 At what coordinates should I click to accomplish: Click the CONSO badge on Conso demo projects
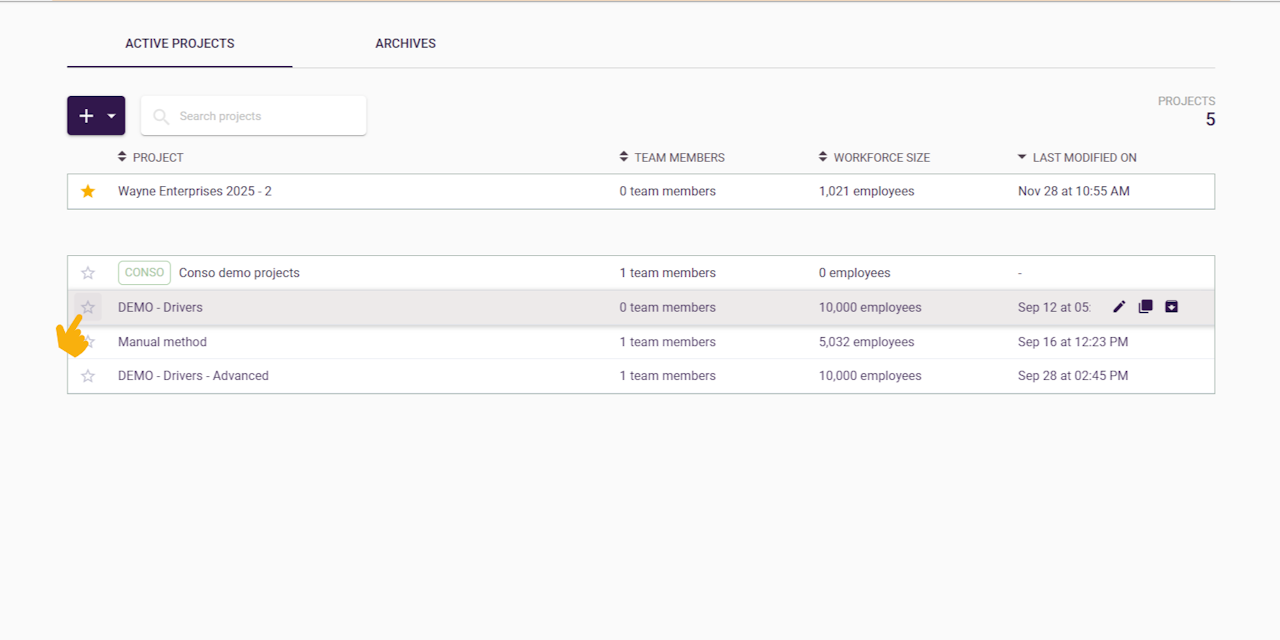pyautogui.click(x=144, y=273)
